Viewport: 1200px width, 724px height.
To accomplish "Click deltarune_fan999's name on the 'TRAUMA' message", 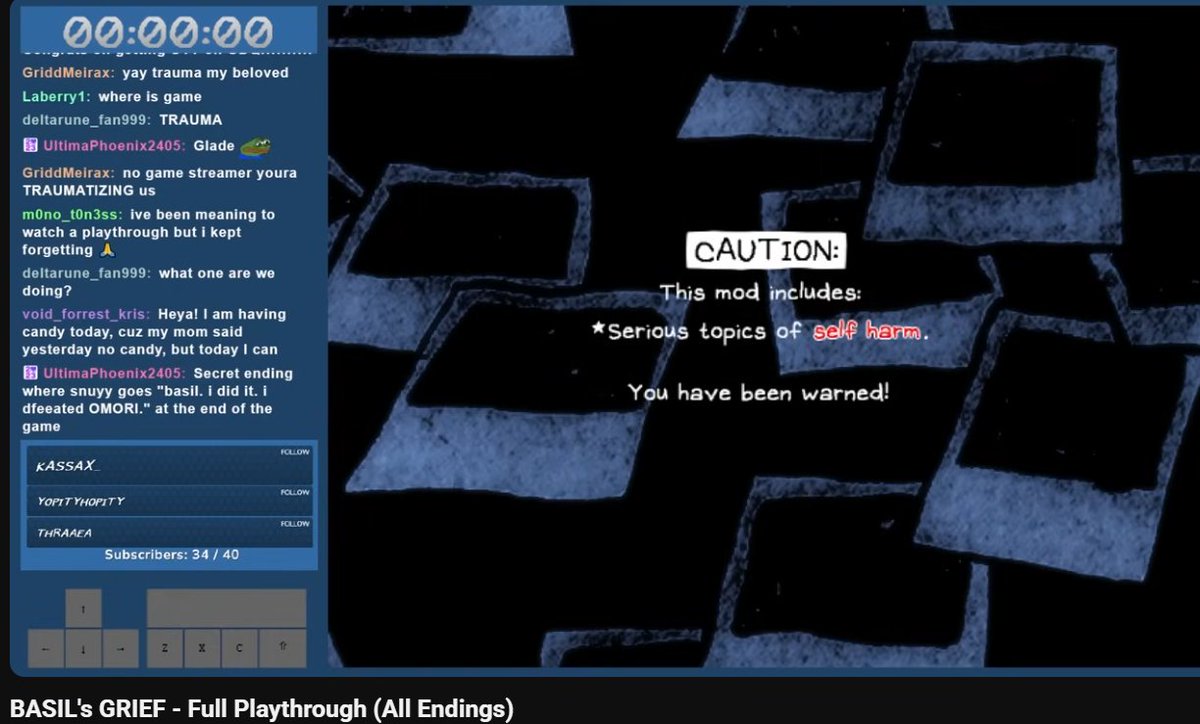I will tap(86, 120).
